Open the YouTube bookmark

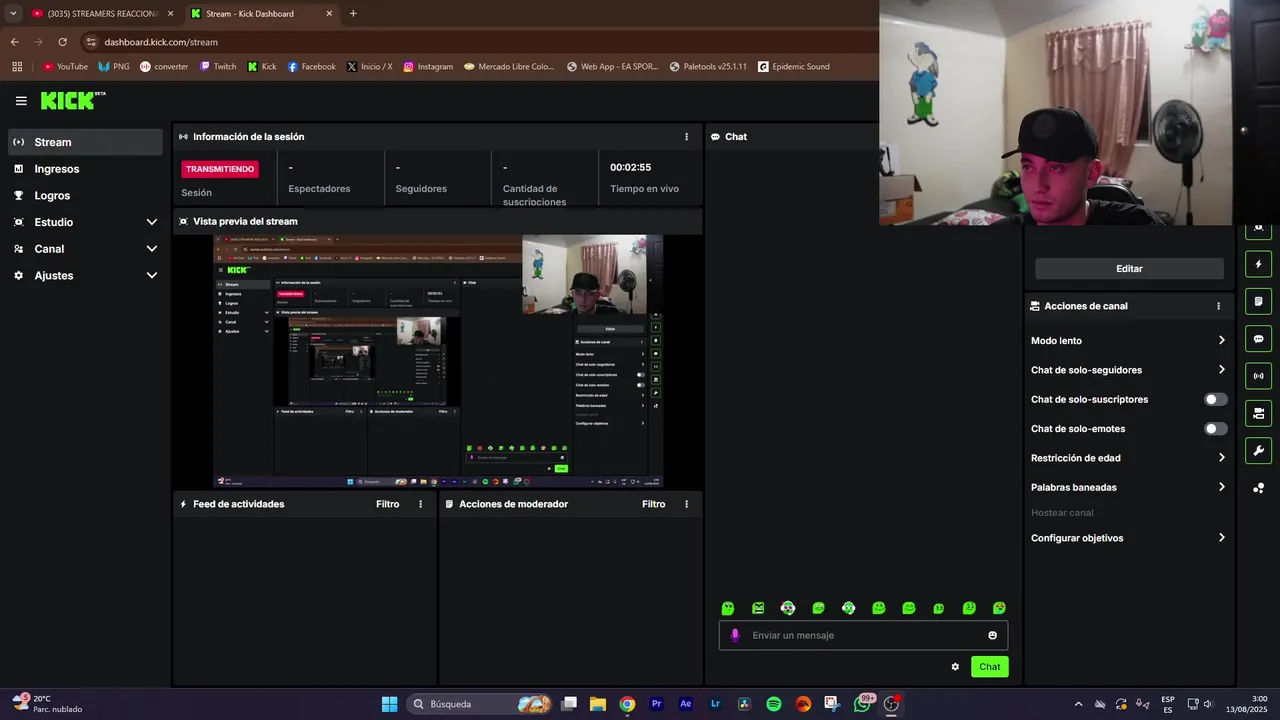point(65,67)
